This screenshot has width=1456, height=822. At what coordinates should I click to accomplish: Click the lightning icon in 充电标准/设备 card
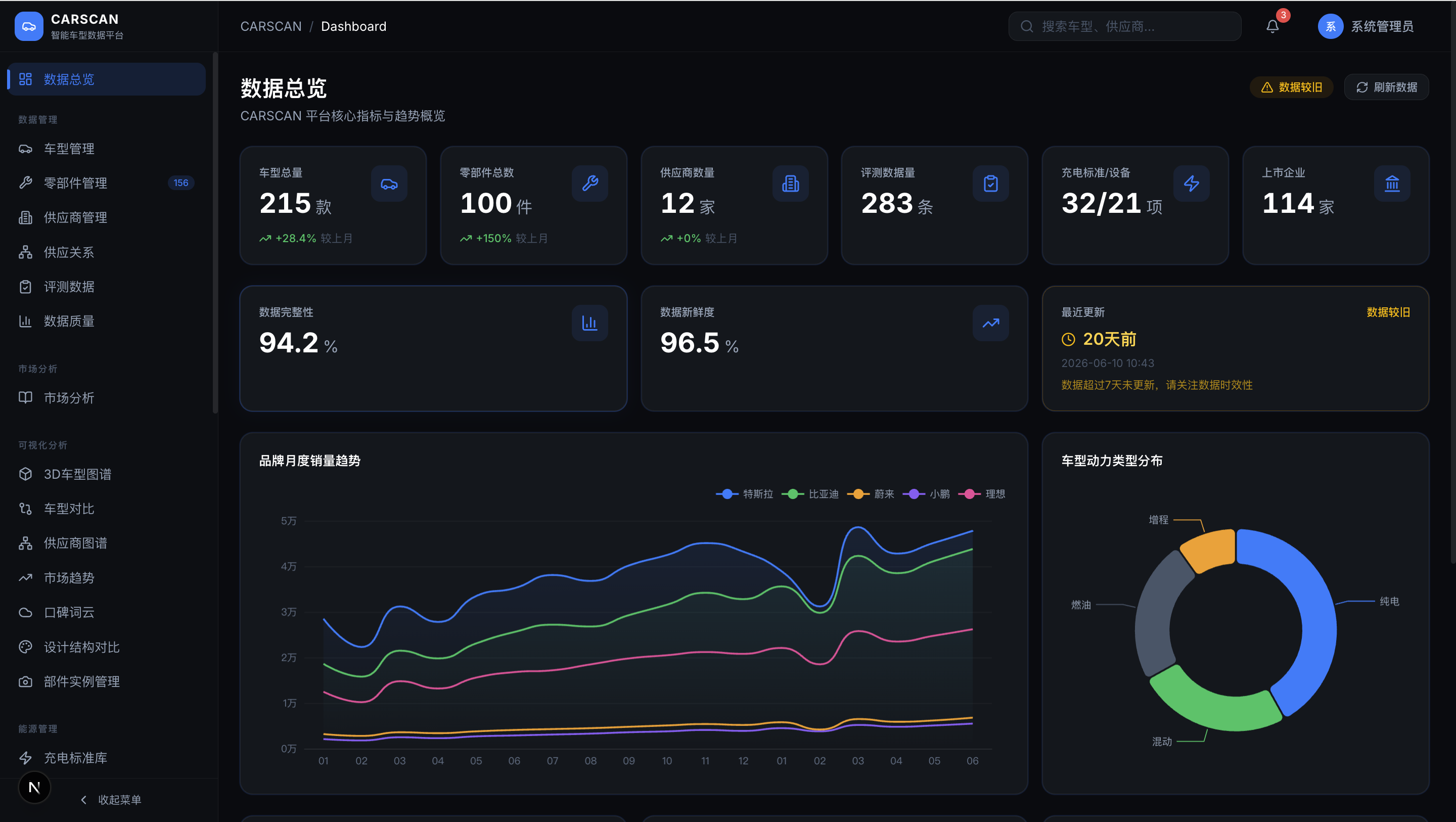1192,183
